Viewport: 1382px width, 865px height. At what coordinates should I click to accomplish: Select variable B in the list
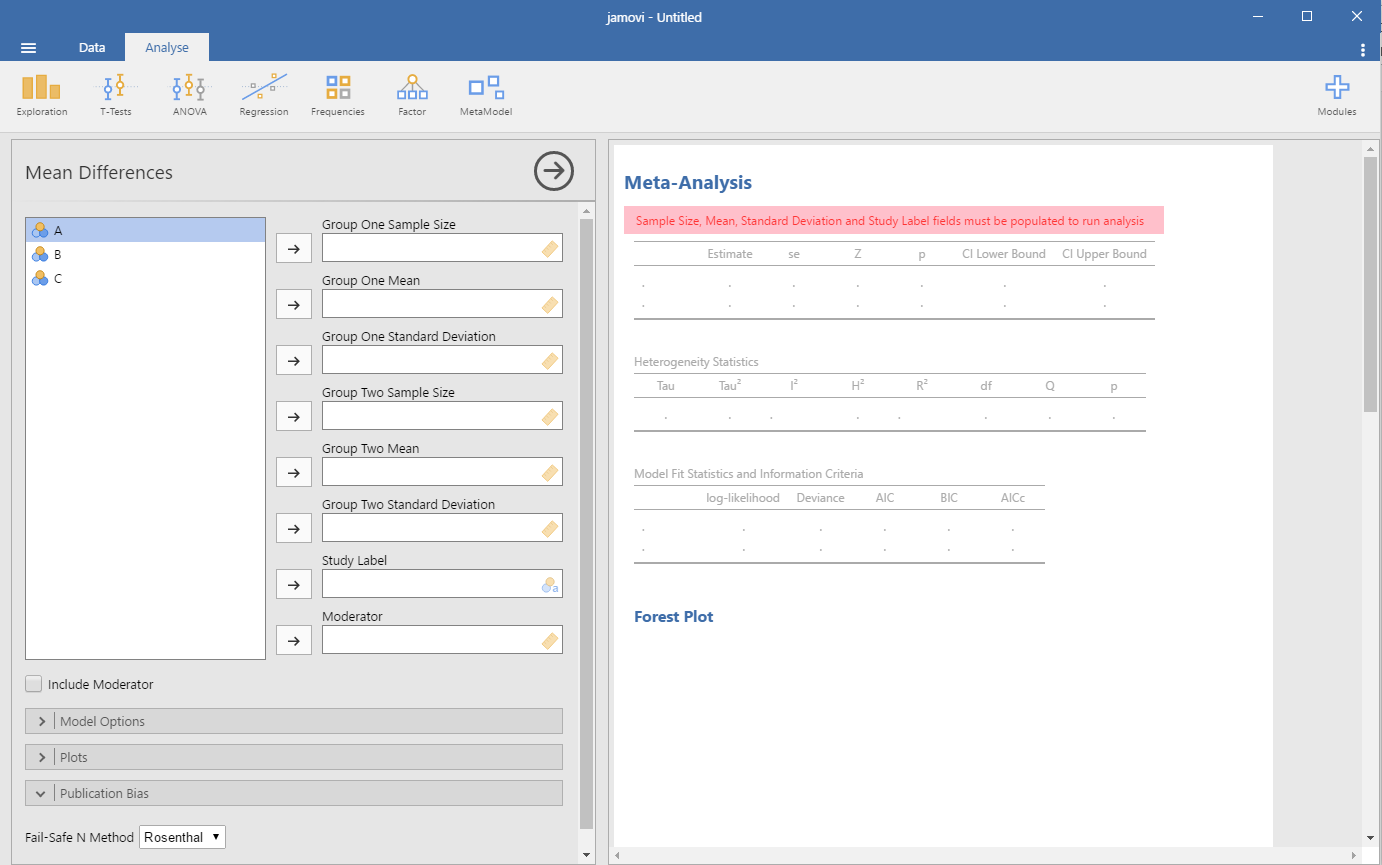tap(146, 254)
